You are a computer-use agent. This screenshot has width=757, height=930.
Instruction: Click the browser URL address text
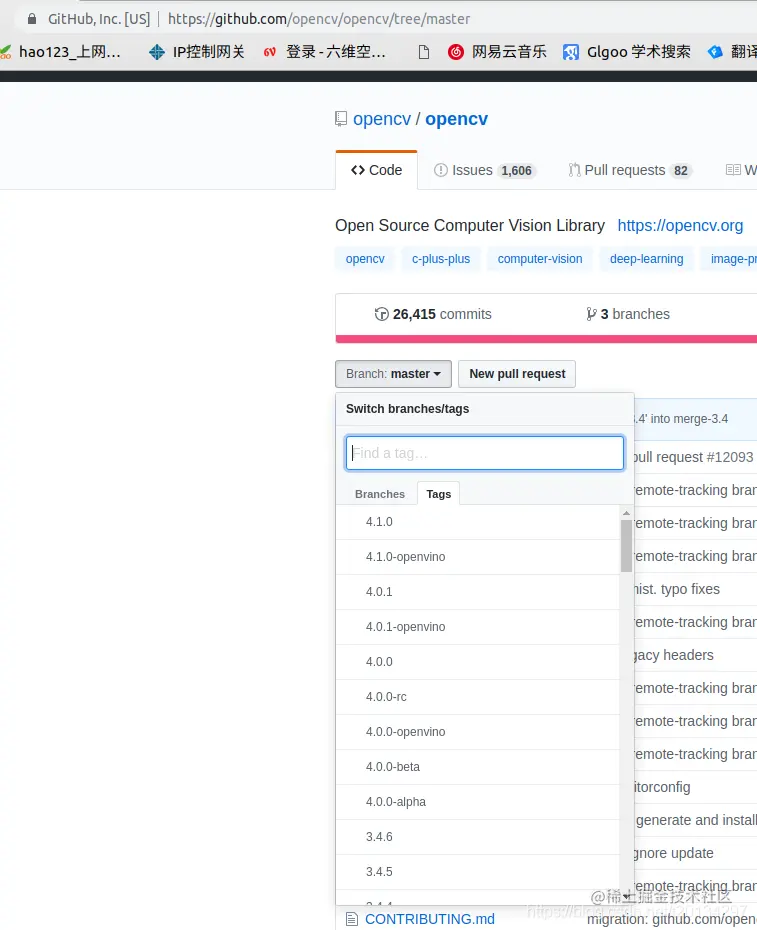pos(319,19)
